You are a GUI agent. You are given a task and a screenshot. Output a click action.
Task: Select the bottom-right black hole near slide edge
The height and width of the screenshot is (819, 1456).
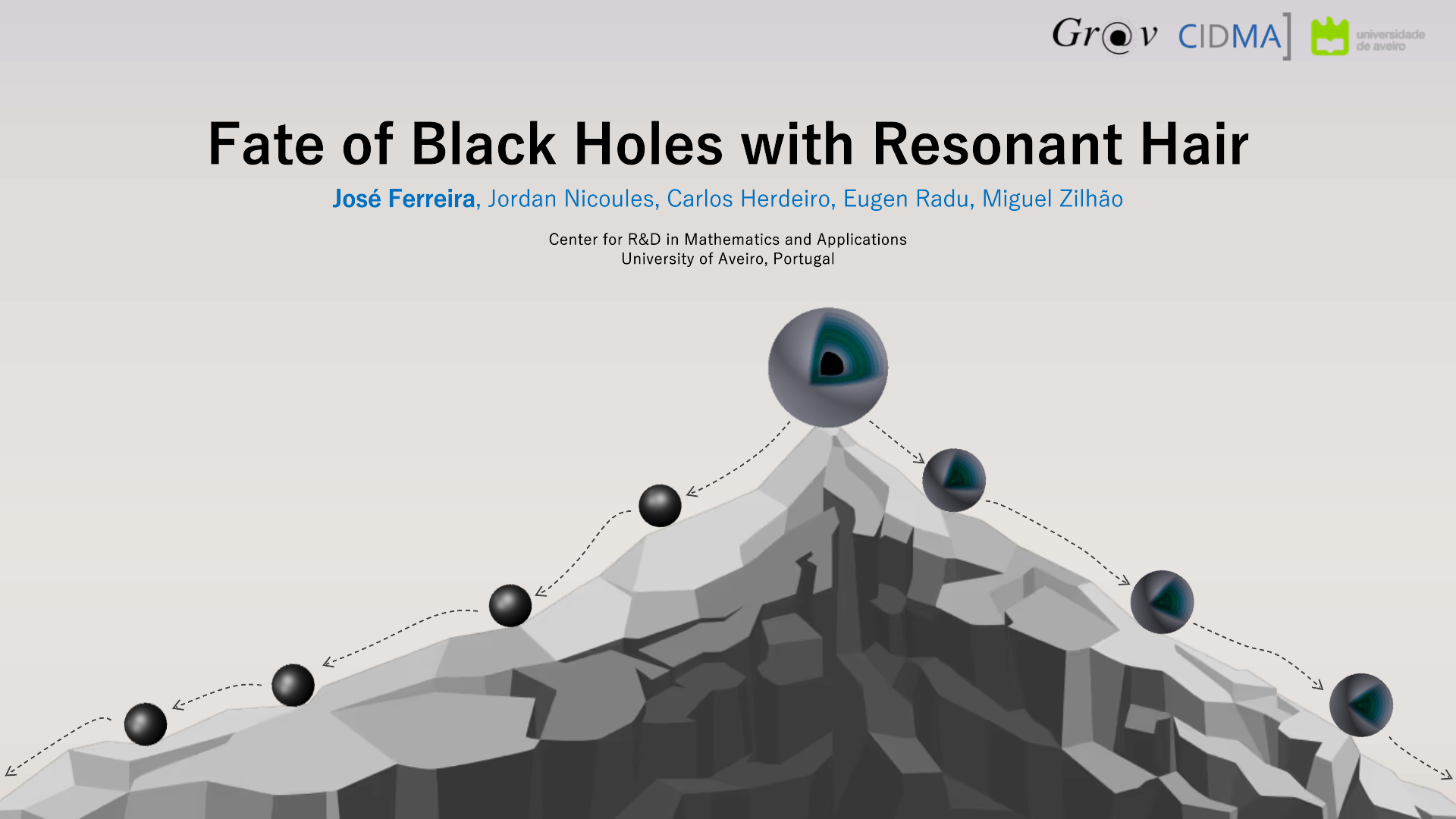(x=1361, y=704)
